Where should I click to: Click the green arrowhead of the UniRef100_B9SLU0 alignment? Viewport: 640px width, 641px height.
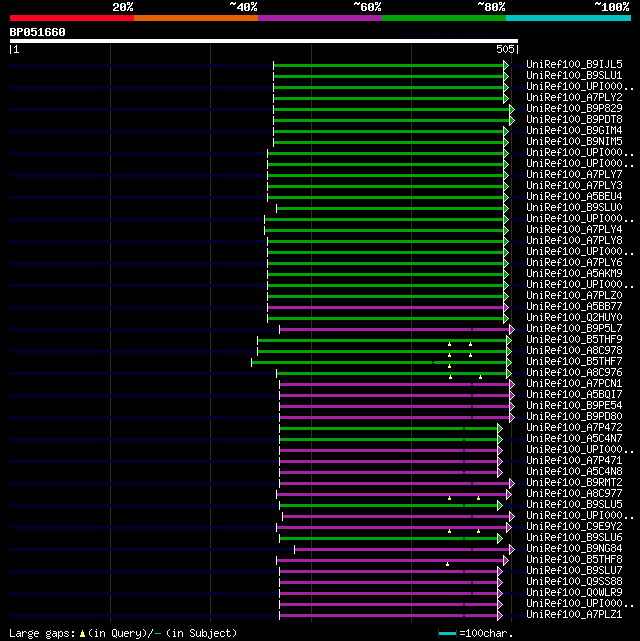click(506, 208)
